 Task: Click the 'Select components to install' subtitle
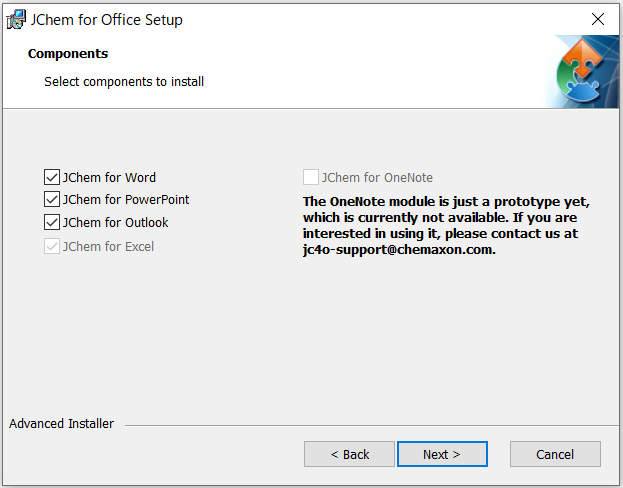(124, 81)
